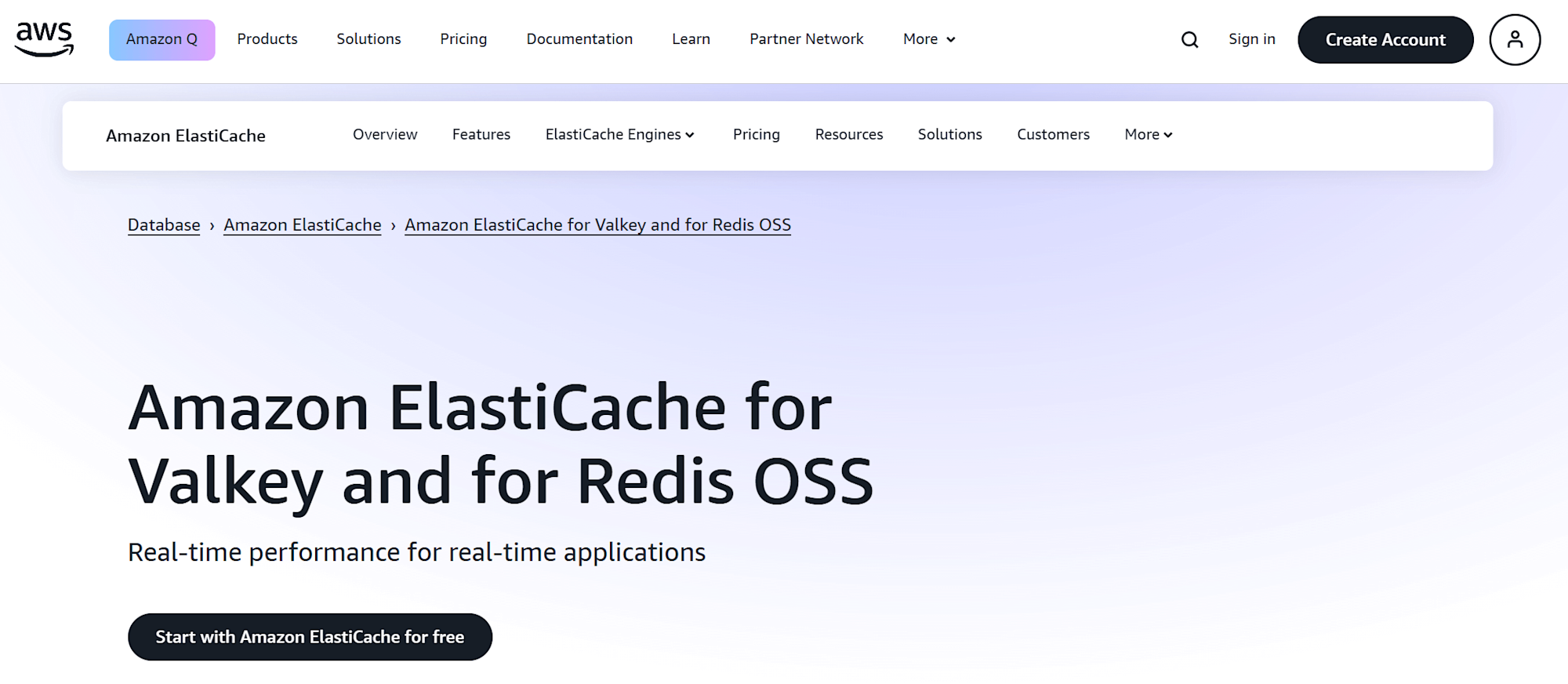Open the search magnifier icon
Image resolution: width=1568 pixels, height=684 pixels.
pyautogui.click(x=1189, y=39)
